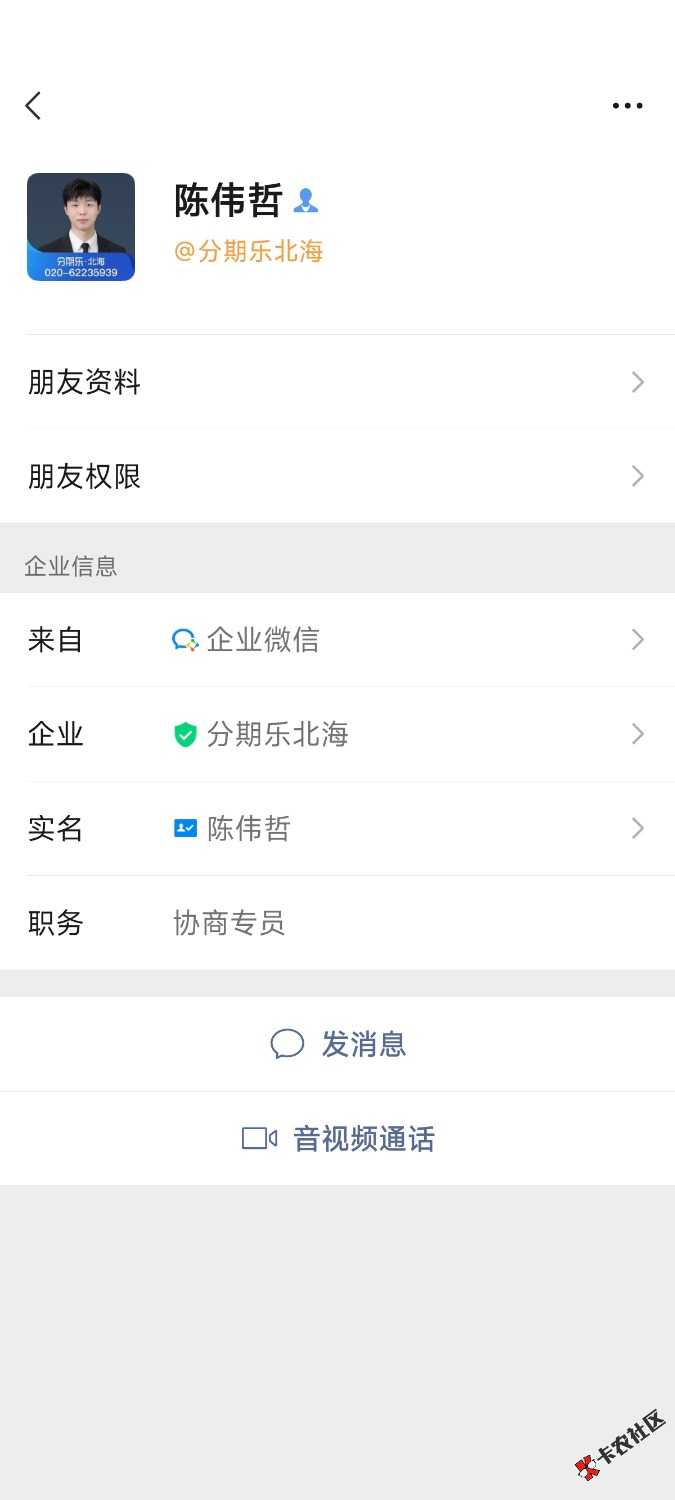Expand the 来自 企业微信 chevron

pos(638,640)
